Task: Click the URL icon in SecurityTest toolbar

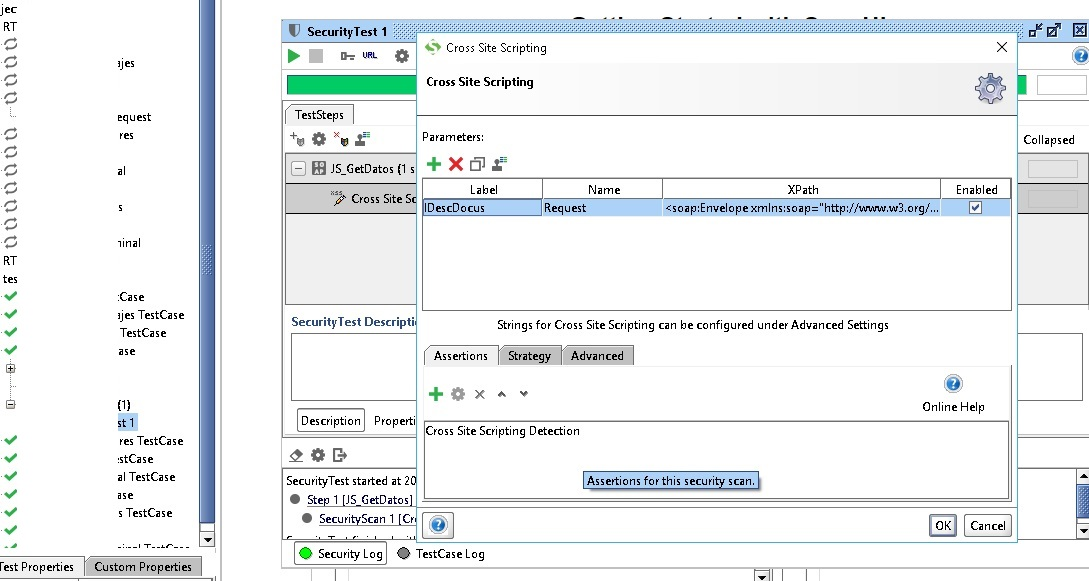Action: tap(370, 57)
